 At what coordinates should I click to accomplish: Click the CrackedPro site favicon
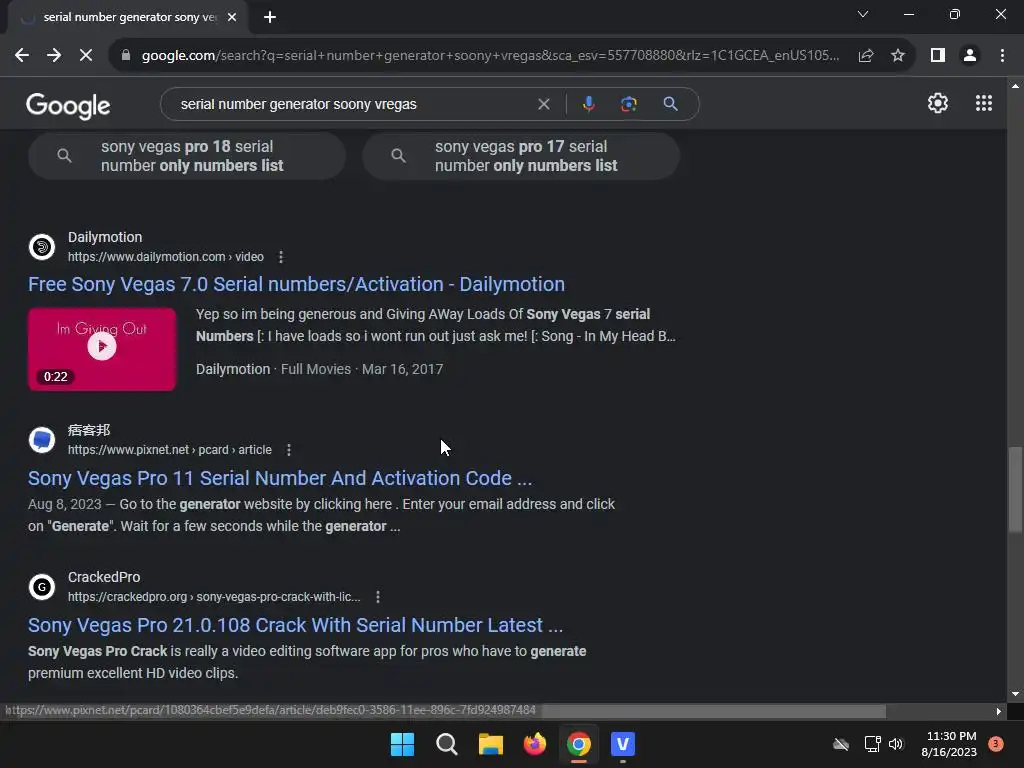[x=42, y=587]
